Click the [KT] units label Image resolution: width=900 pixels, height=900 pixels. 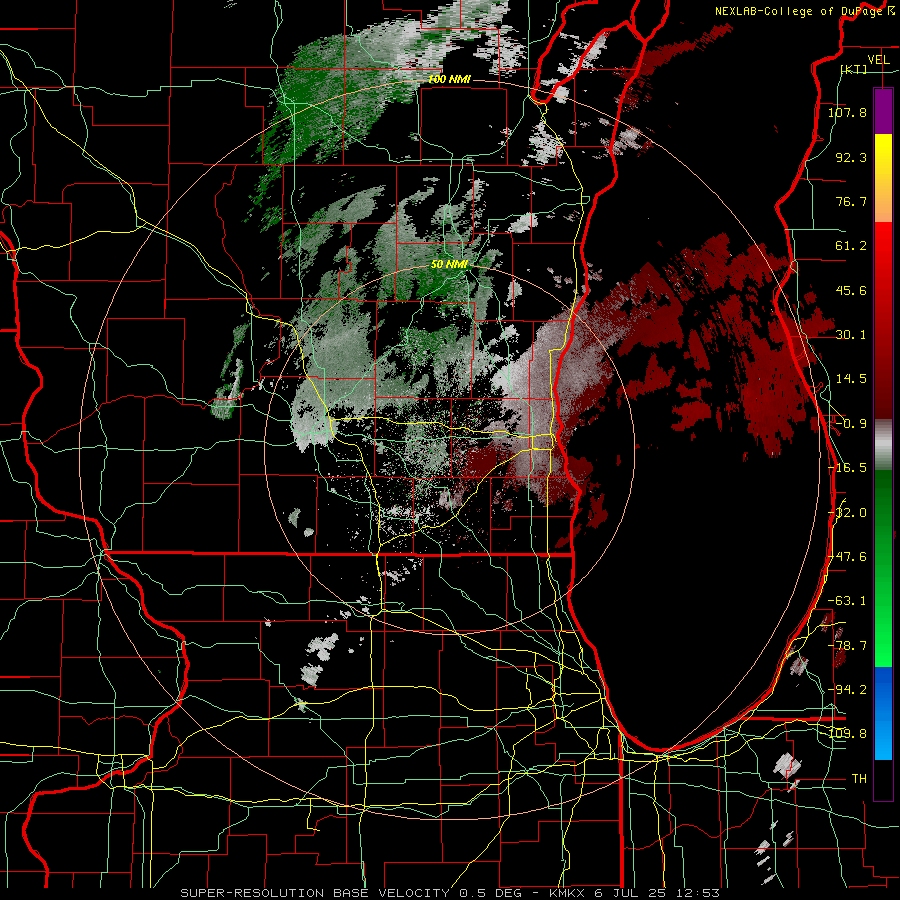pyautogui.click(x=854, y=69)
